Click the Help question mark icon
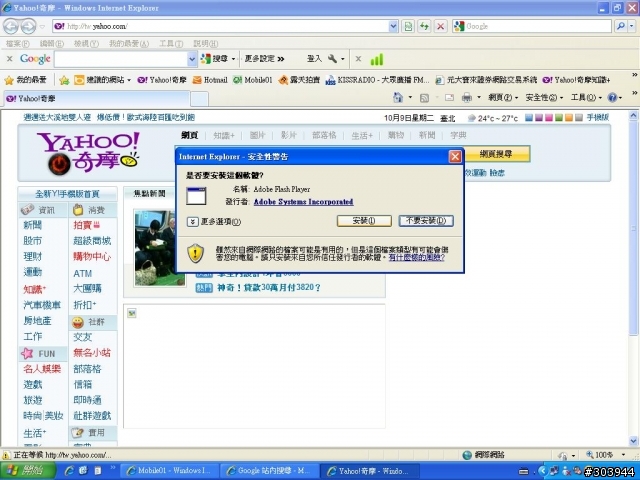This screenshot has width=640, height=480. [612, 98]
